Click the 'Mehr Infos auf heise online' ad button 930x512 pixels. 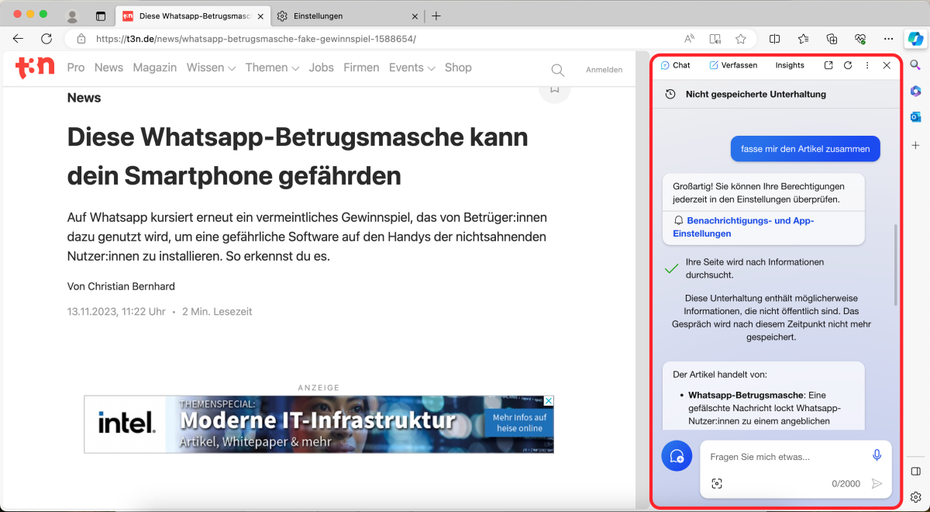click(x=520, y=423)
